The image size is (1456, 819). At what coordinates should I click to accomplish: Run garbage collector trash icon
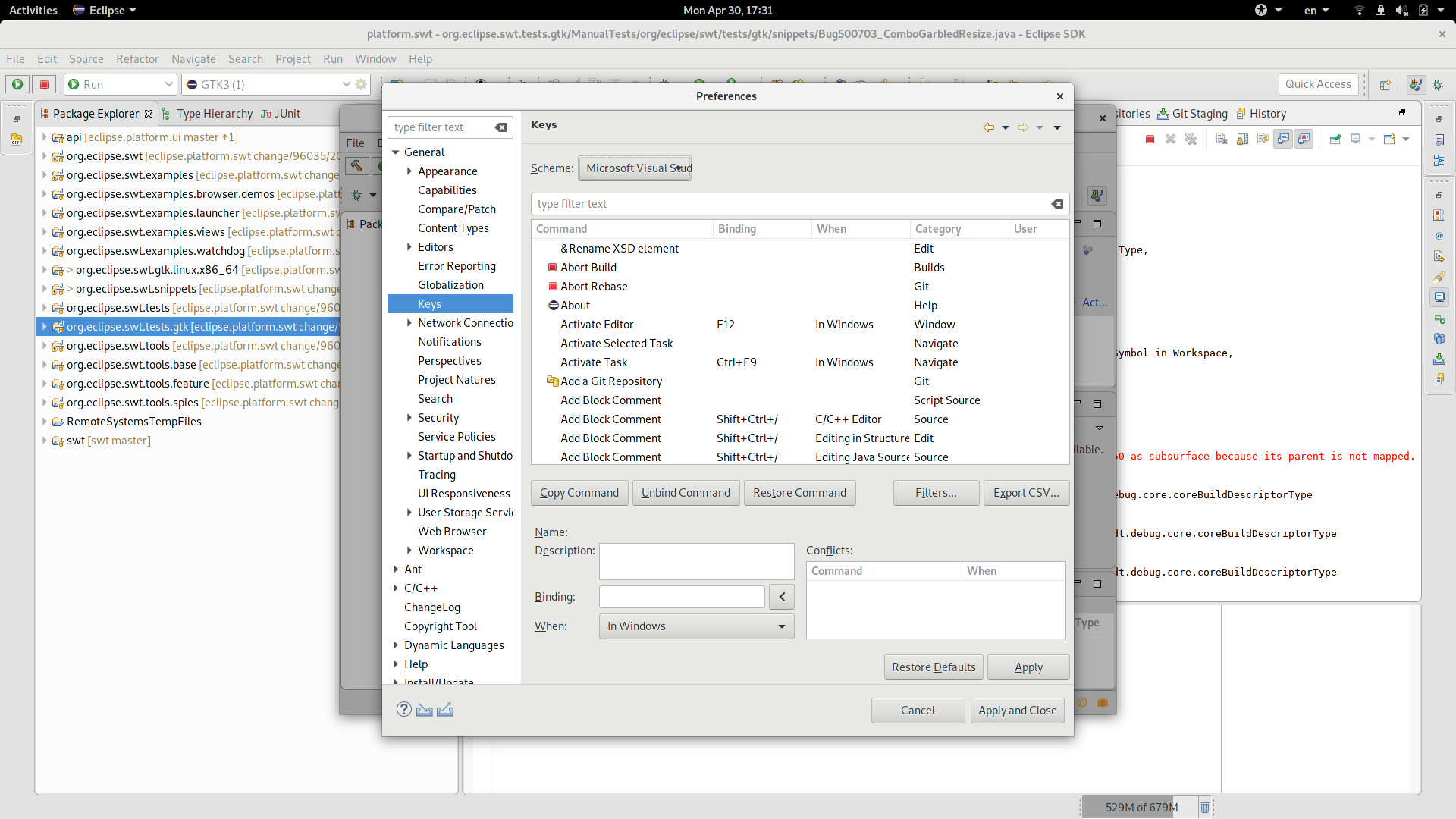pyautogui.click(x=1205, y=807)
